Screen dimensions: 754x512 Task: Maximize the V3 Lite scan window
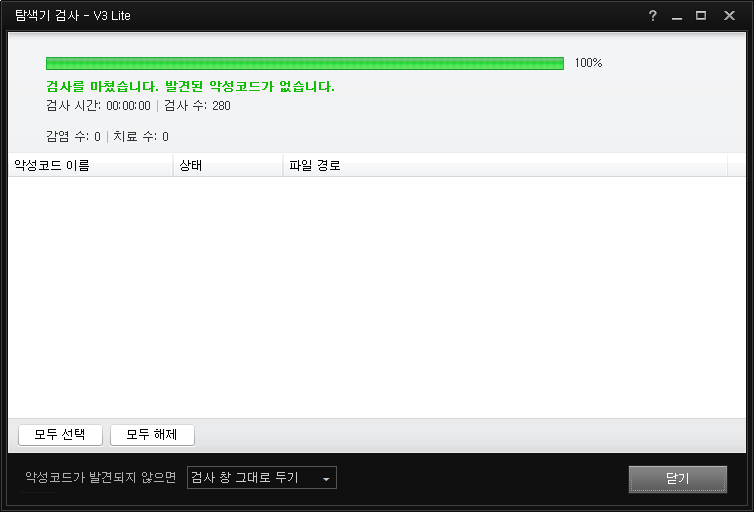point(701,15)
